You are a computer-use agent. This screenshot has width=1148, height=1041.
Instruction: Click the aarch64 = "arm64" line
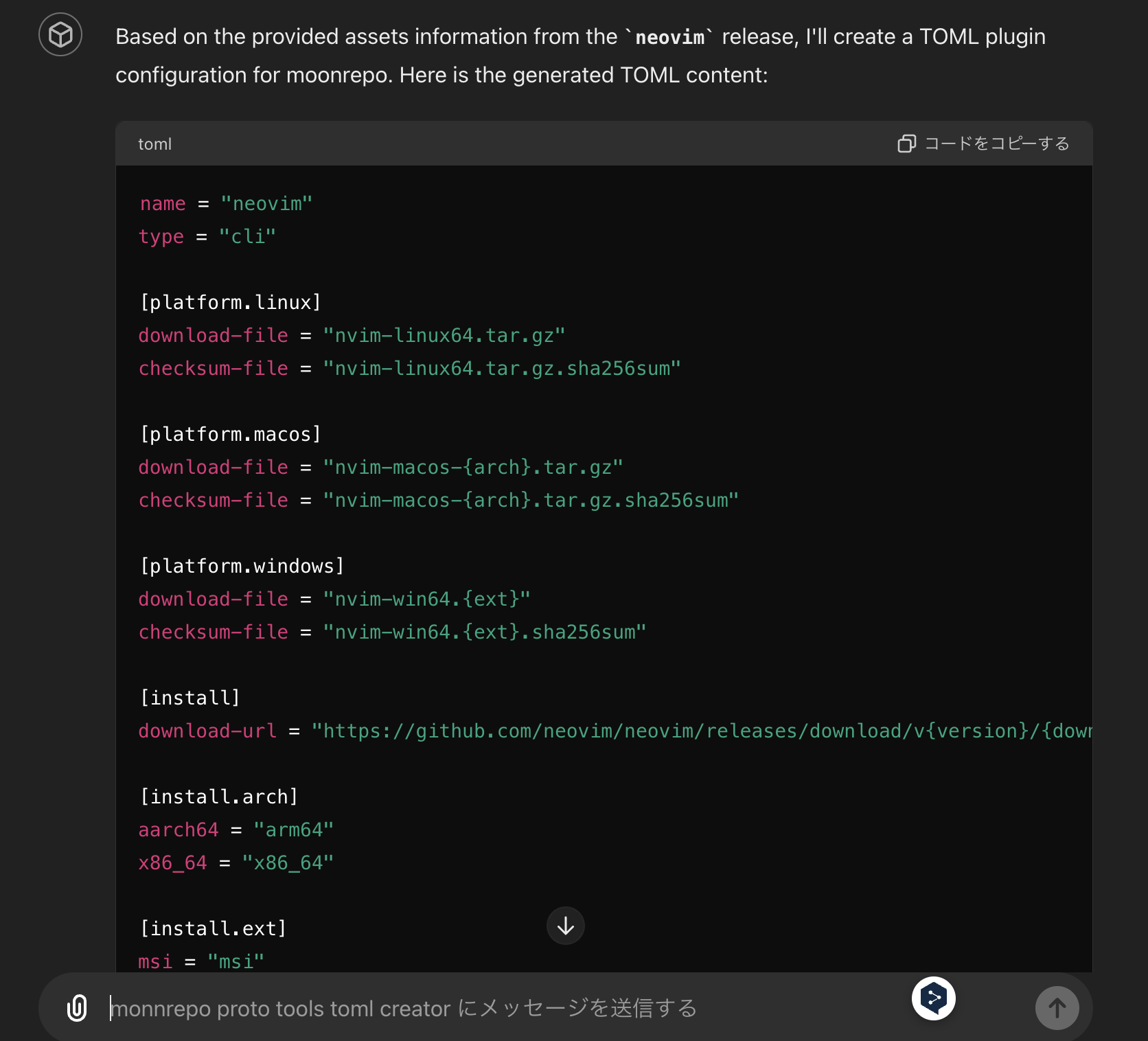236,830
